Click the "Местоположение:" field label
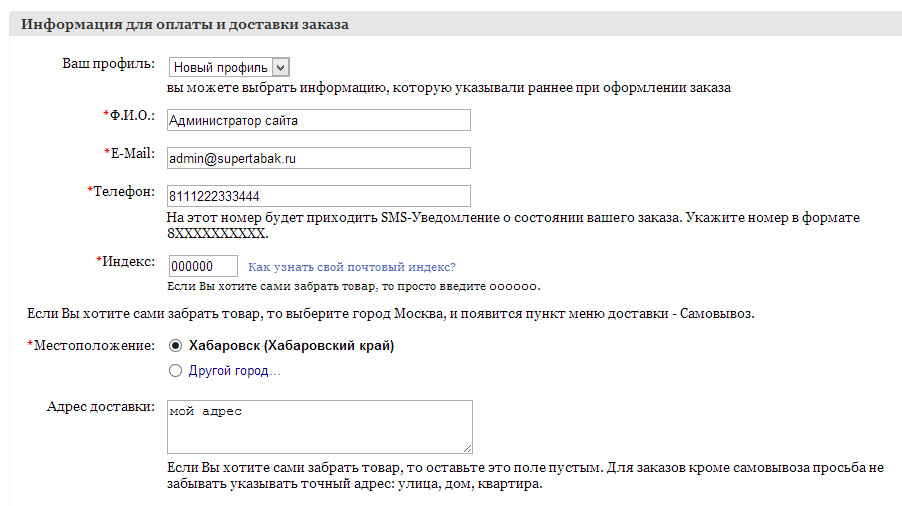Viewport: 902px width, 506px height. (x=94, y=346)
